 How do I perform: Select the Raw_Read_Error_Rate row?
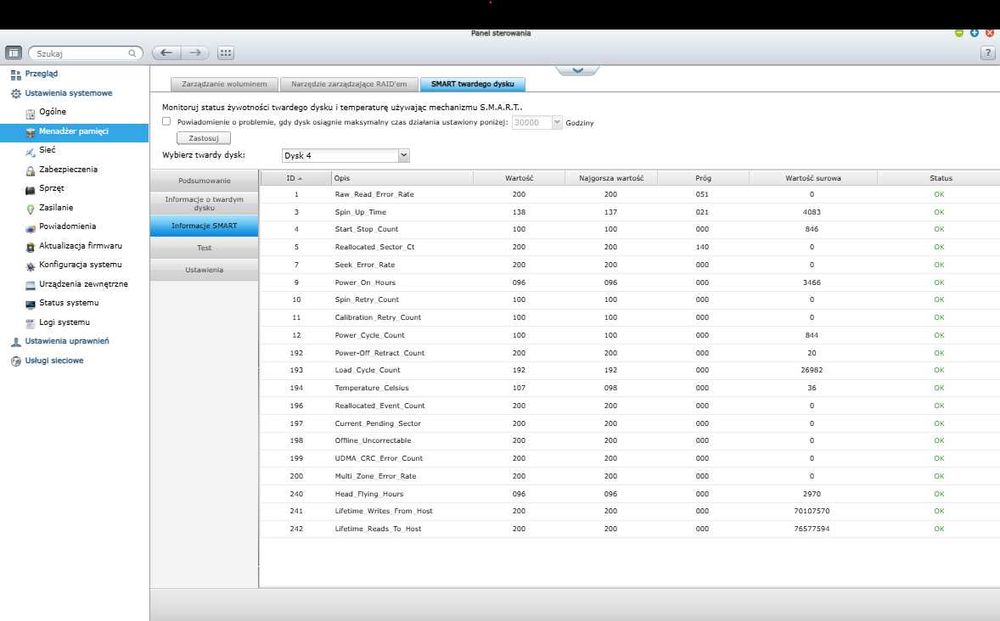coord(630,194)
